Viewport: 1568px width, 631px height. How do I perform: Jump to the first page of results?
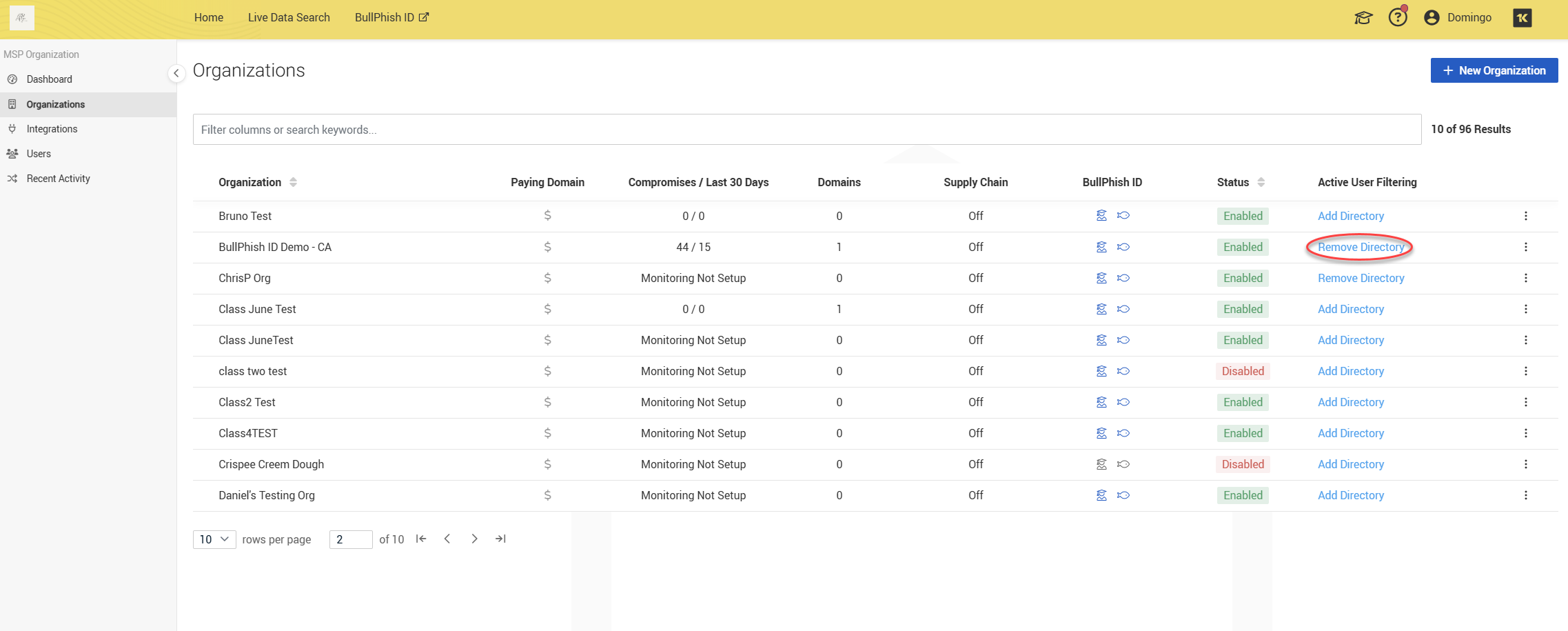(421, 539)
